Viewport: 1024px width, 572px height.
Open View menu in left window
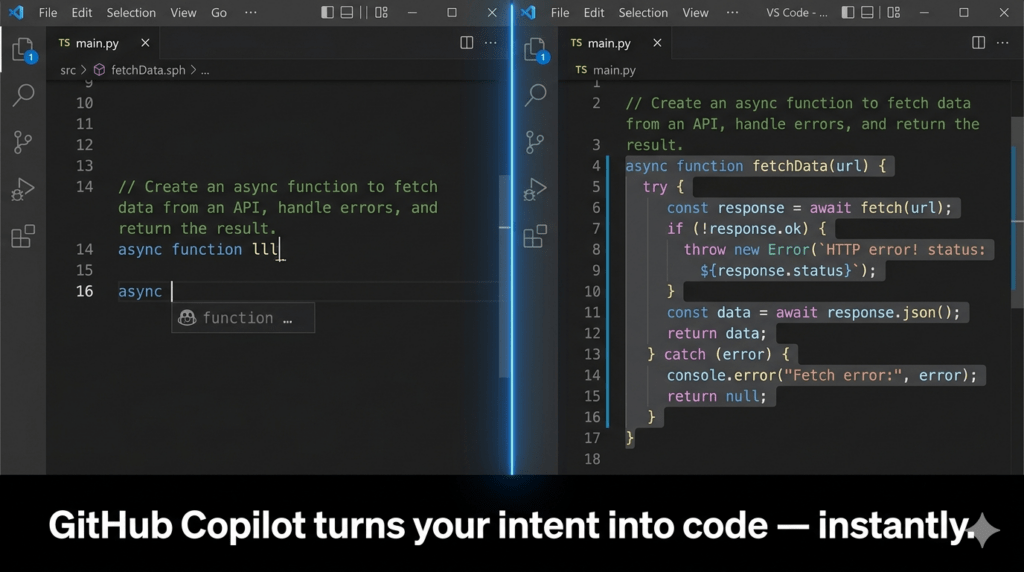(183, 12)
